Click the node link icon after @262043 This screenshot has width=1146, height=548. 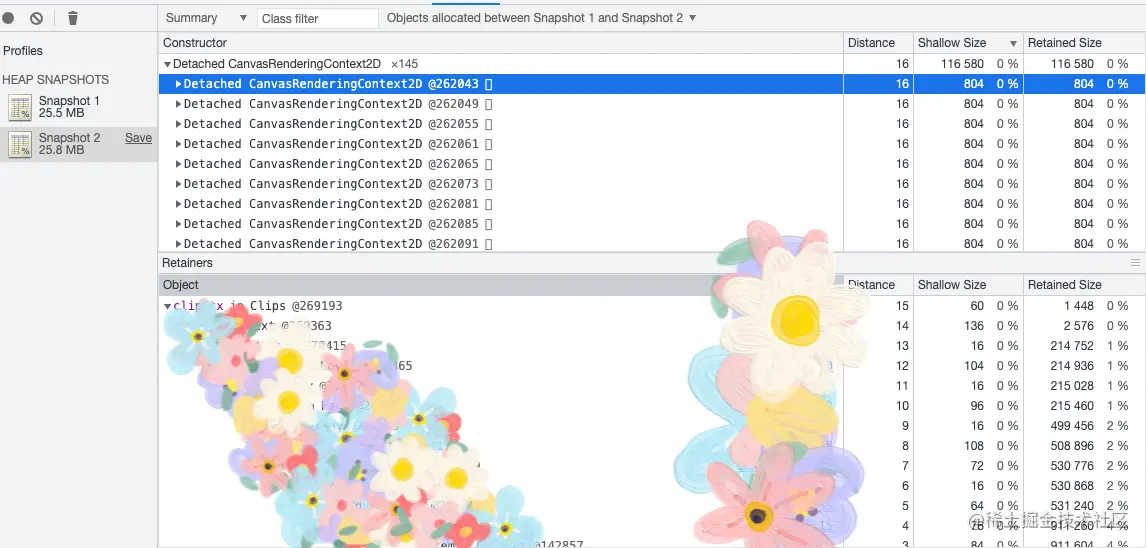tap(488, 84)
